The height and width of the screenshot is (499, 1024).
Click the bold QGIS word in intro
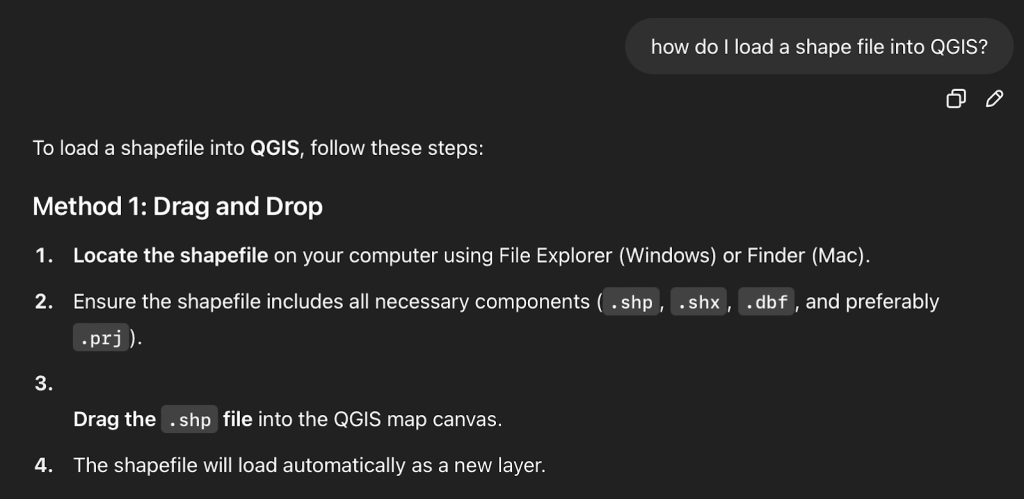(274, 149)
